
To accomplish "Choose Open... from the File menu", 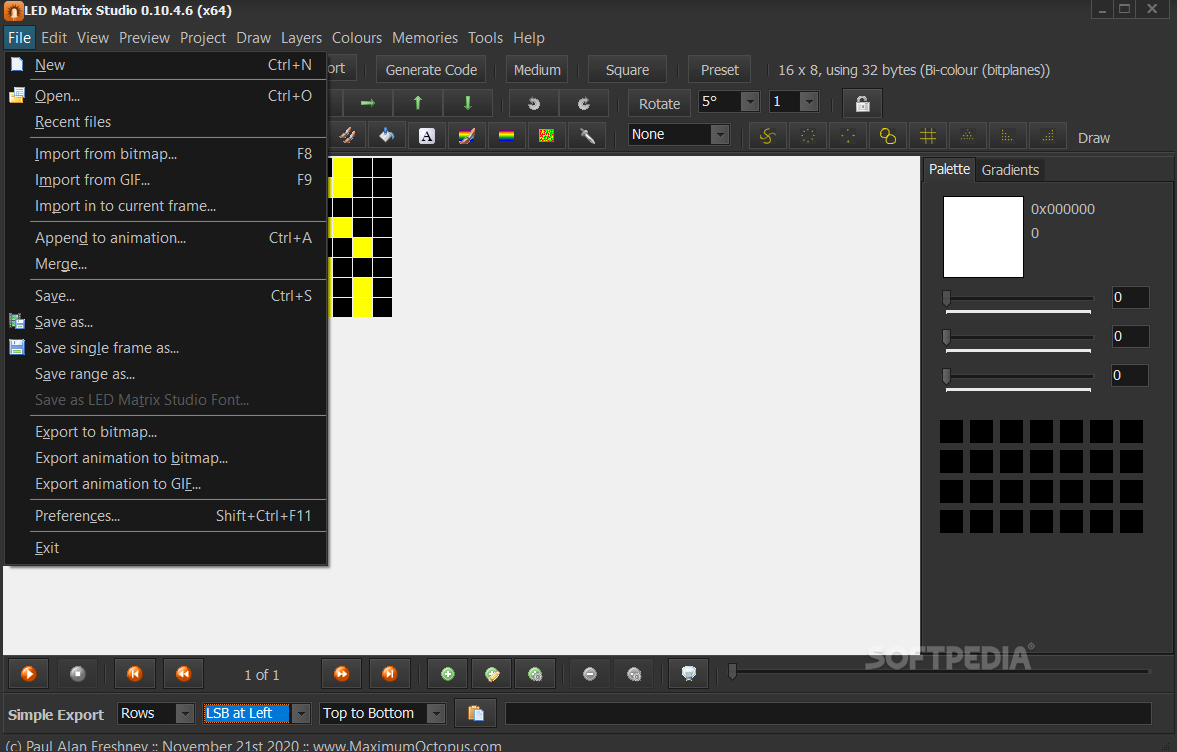I will 165,95.
